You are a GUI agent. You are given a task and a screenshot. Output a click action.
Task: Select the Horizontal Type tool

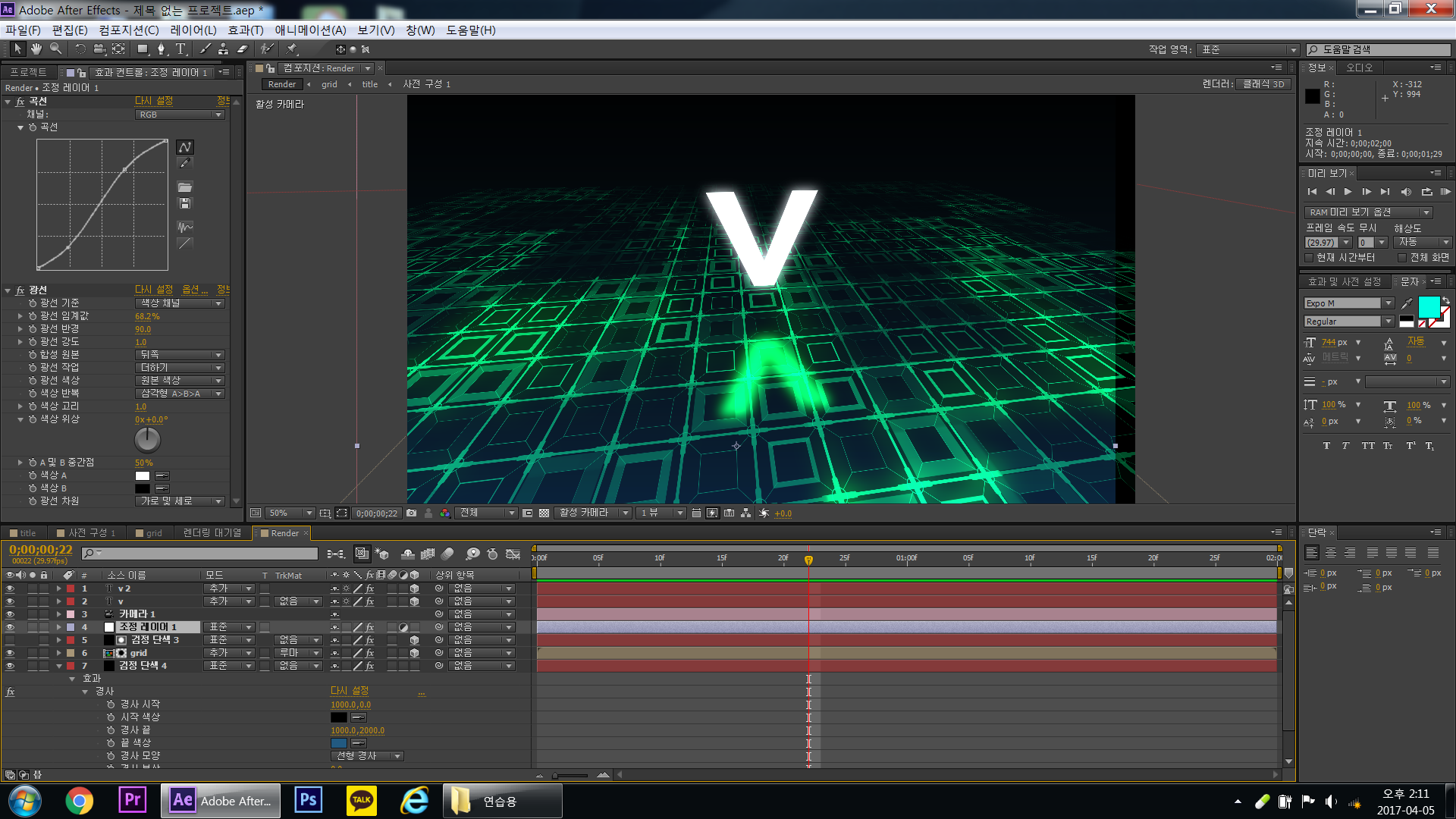180,49
